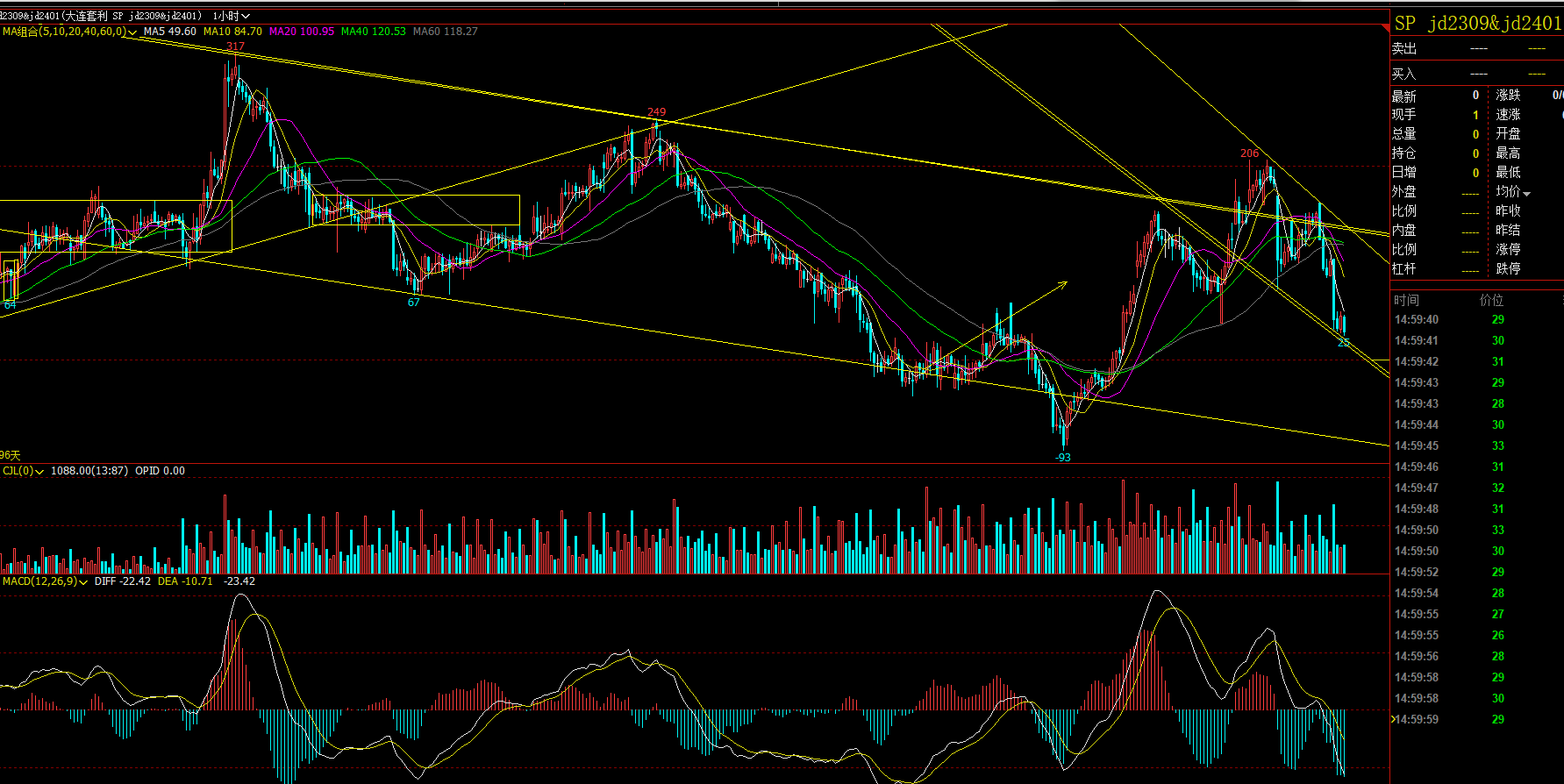The image size is (1564, 784).
Task: Click the 249 peak price label
Action: 656,112
